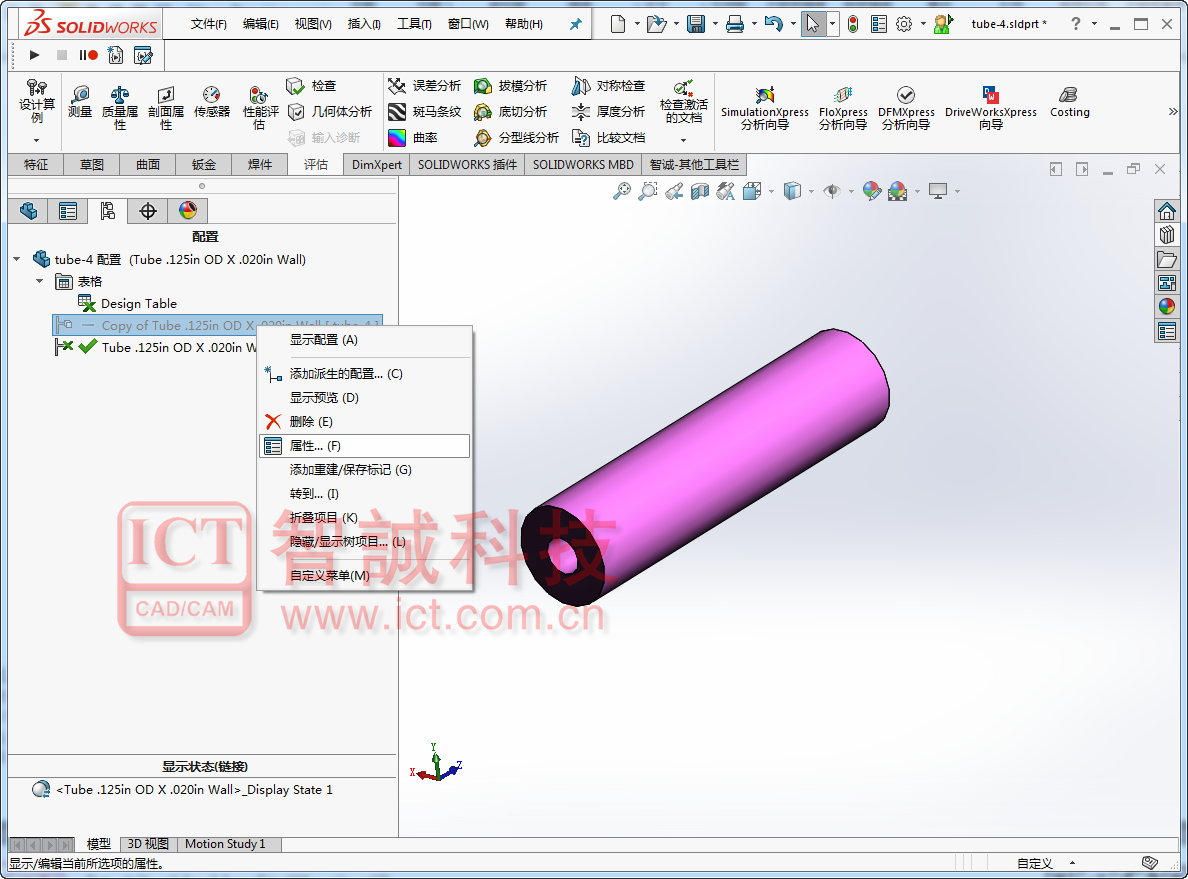Expand the Display Style dropdown arrow
Viewport: 1188px width, 879px height.
click(811, 191)
